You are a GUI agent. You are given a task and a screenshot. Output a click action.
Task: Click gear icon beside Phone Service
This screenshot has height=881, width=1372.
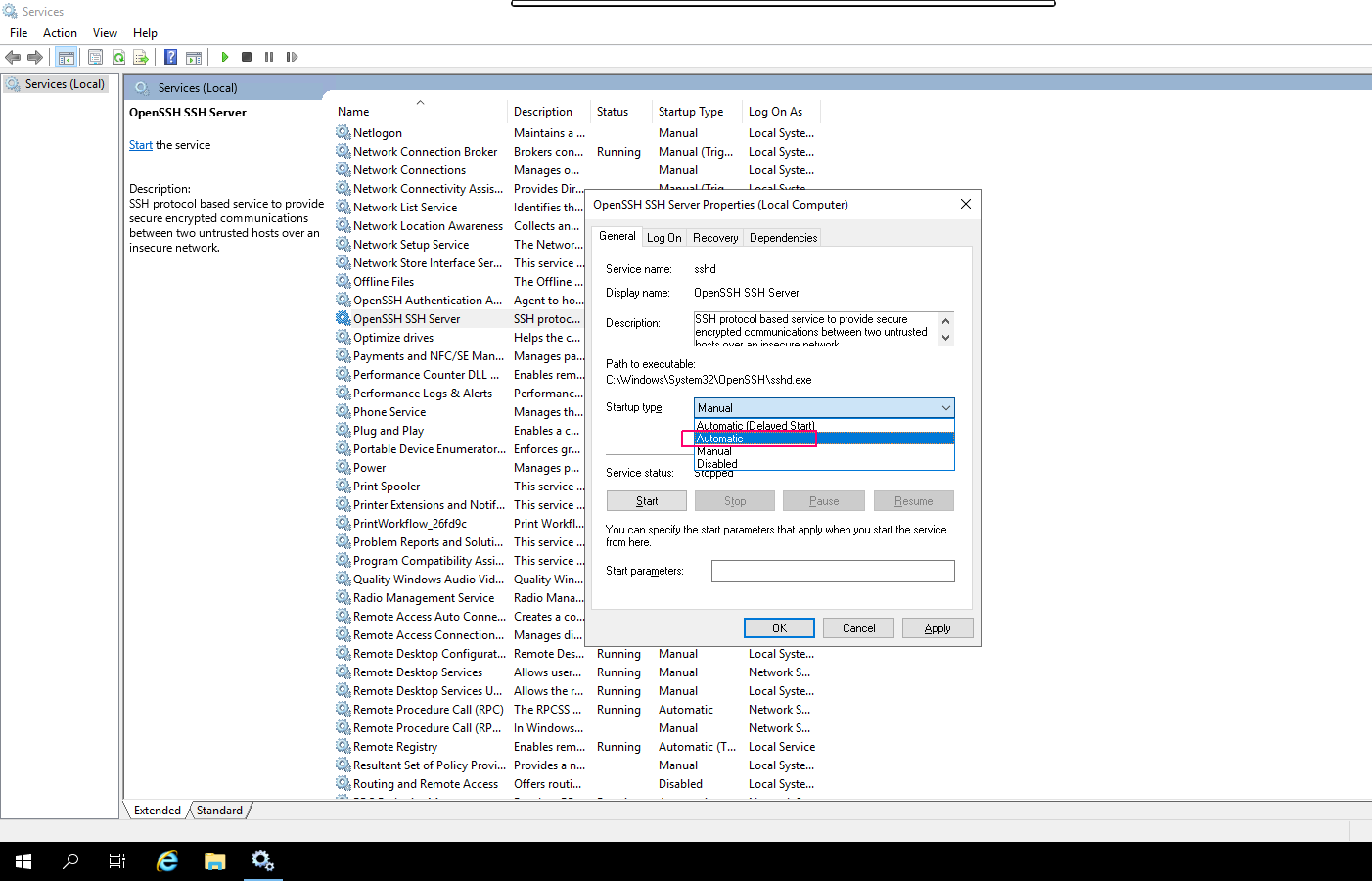343,411
